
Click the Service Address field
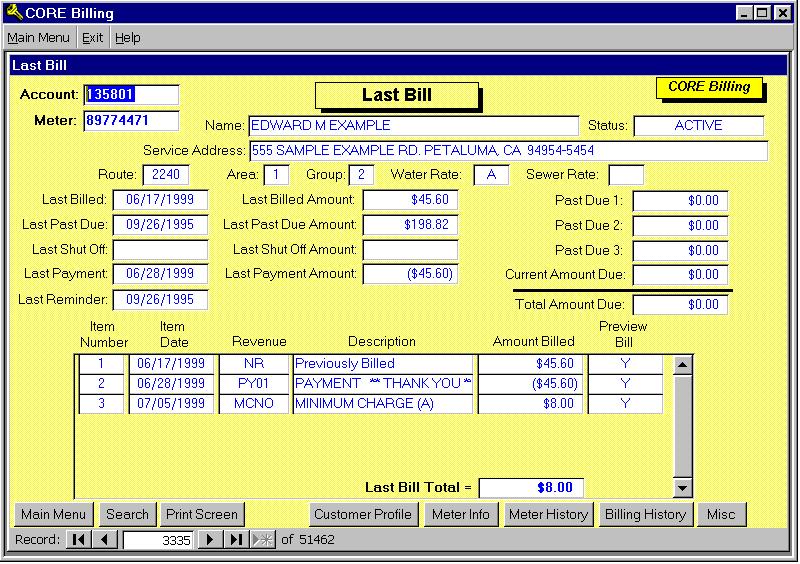click(509, 151)
